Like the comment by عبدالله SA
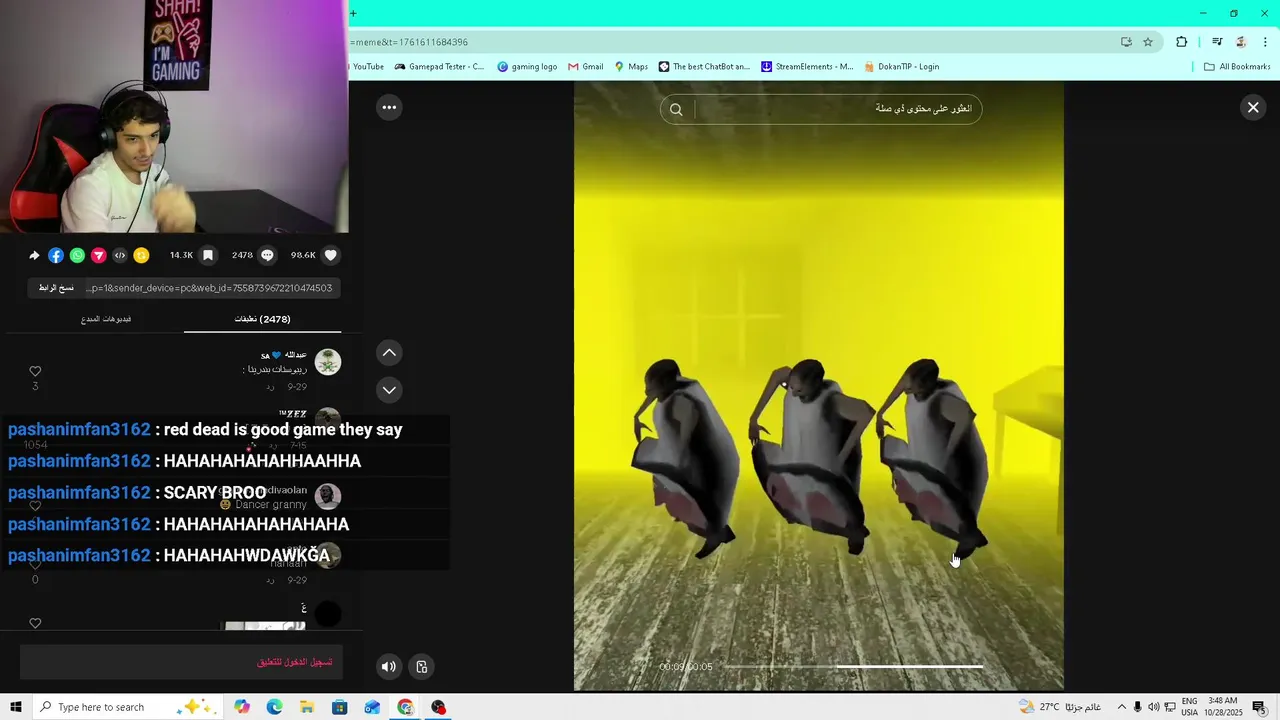This screenshot has height=720, width=1280. [x=35, y=371]
